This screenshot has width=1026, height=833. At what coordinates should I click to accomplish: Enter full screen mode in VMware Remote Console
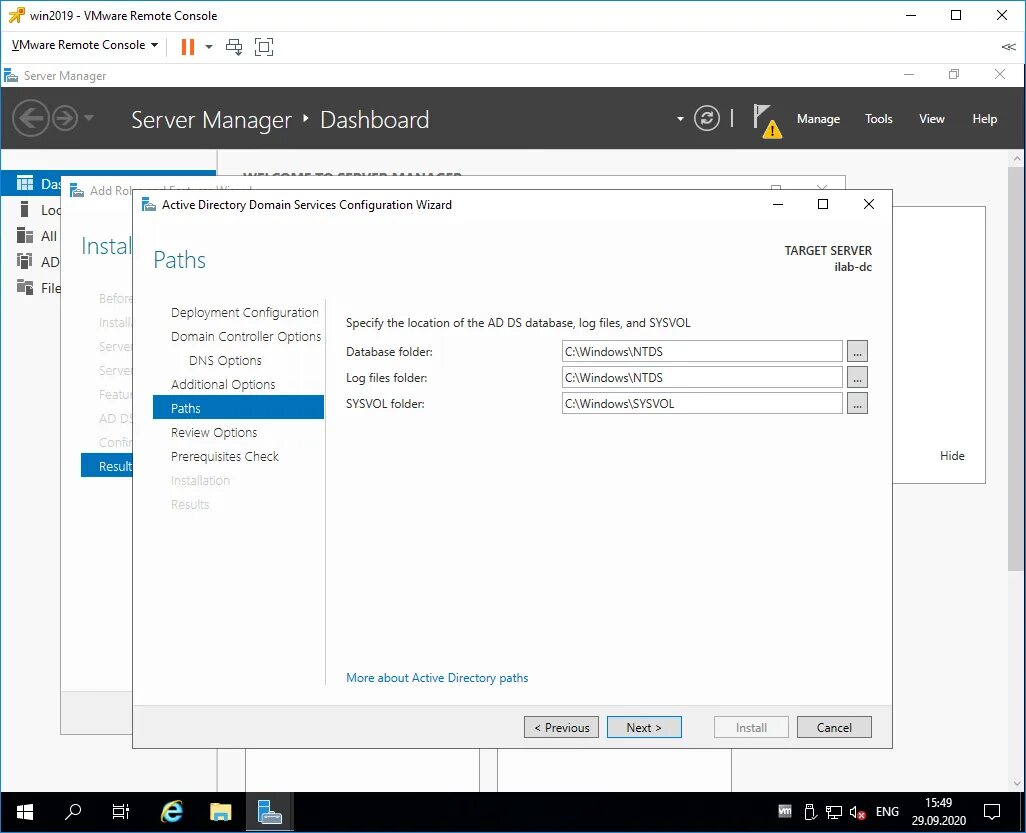264,46
